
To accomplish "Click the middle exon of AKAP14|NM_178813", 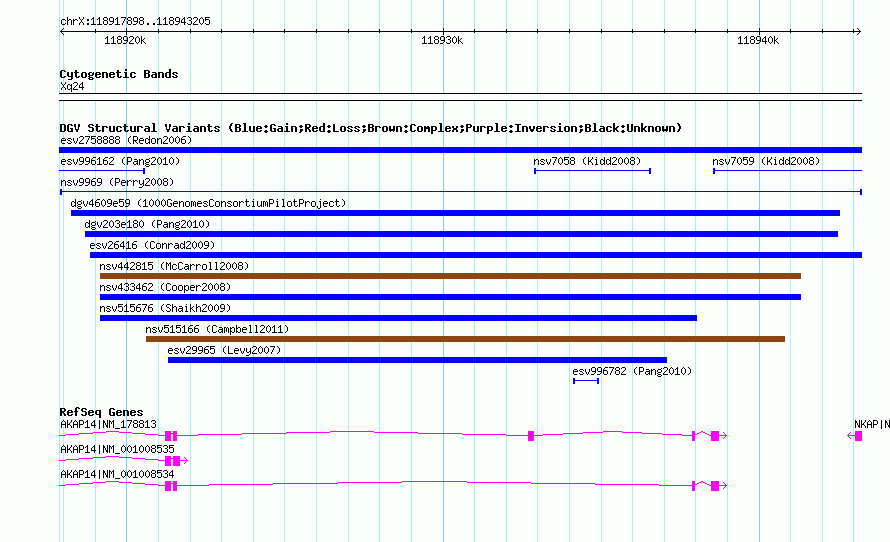I will [x=531, y=436].
